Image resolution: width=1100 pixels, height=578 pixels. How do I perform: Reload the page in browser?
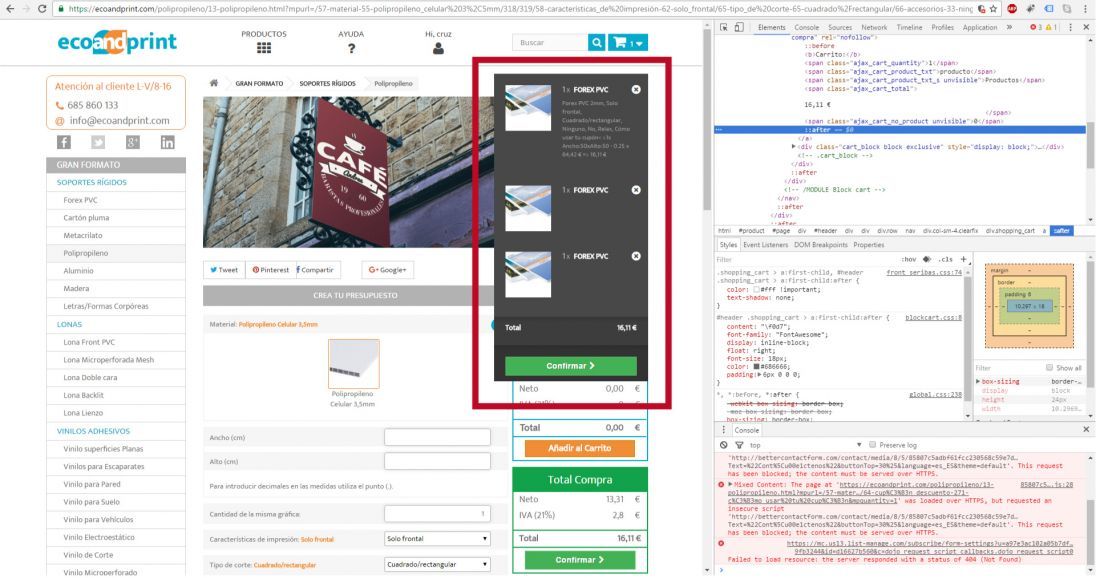coord(42,8)
